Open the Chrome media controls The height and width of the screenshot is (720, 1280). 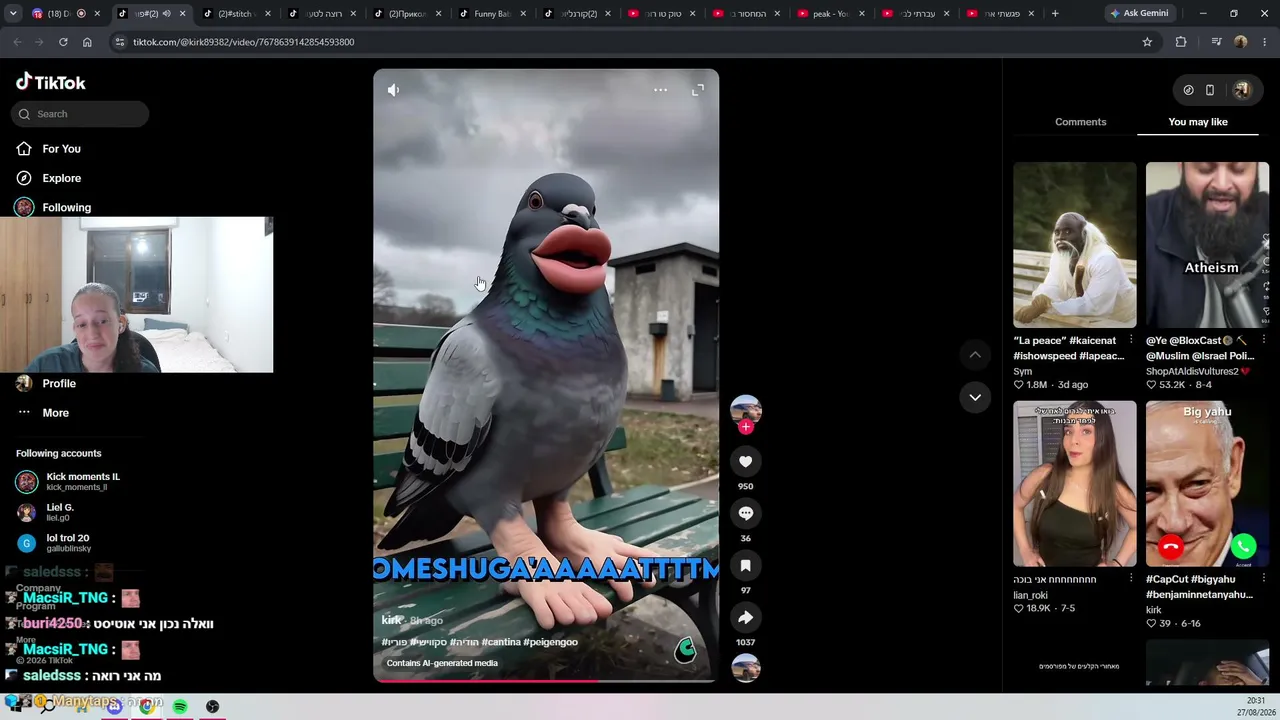tap(1216, 42)
